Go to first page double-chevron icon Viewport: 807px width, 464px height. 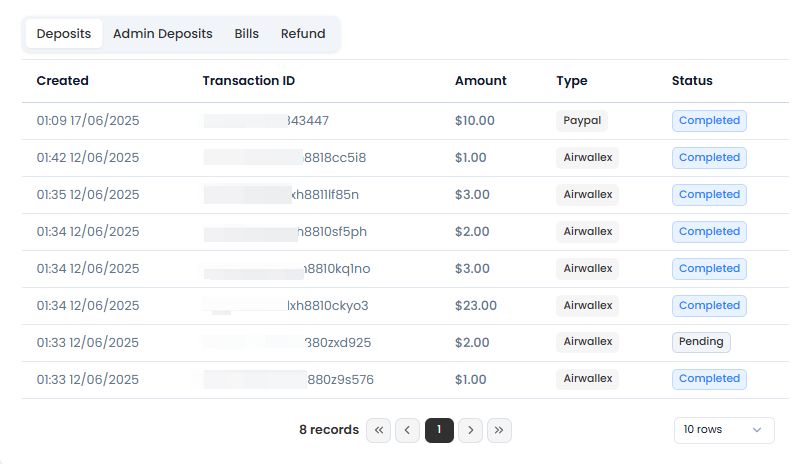378,430
